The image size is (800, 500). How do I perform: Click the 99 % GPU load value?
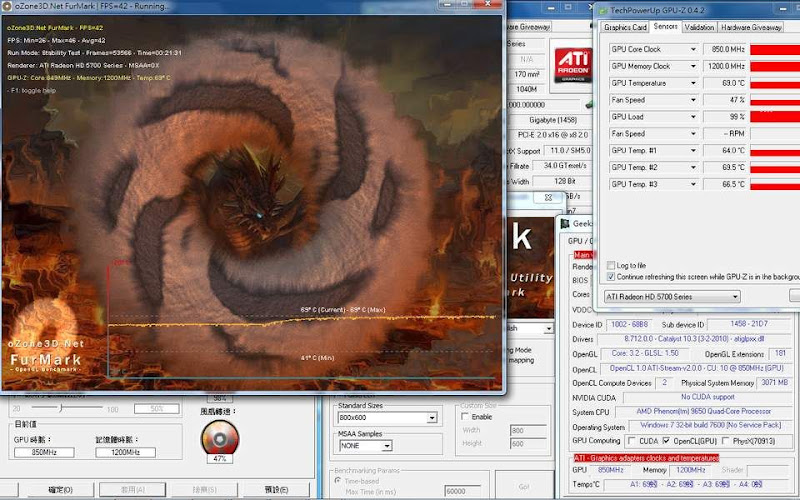click(726, 117)
